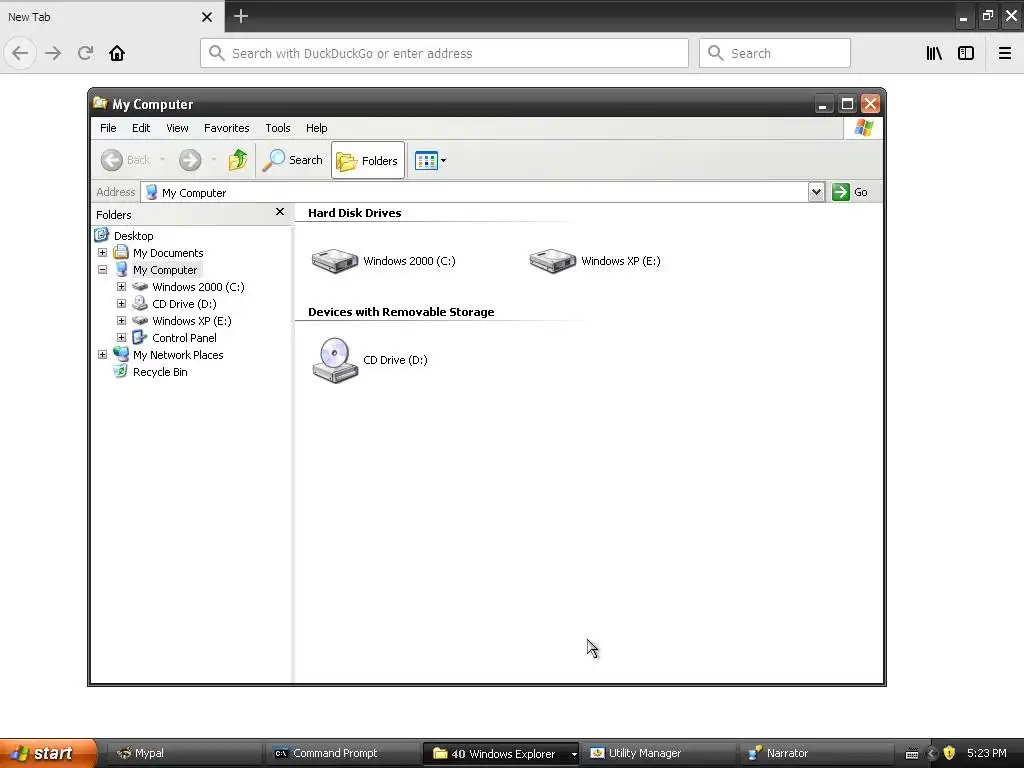Expand My Network Places tree node

(103, 355)
